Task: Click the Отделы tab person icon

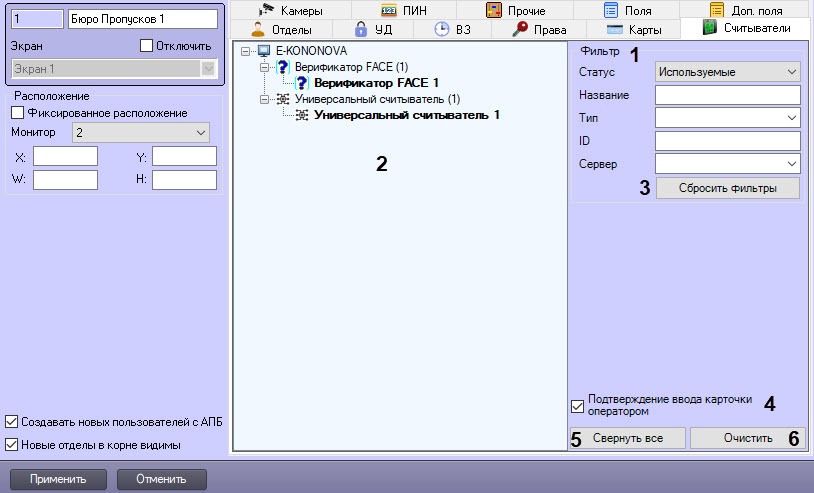Action: [256, 29]
